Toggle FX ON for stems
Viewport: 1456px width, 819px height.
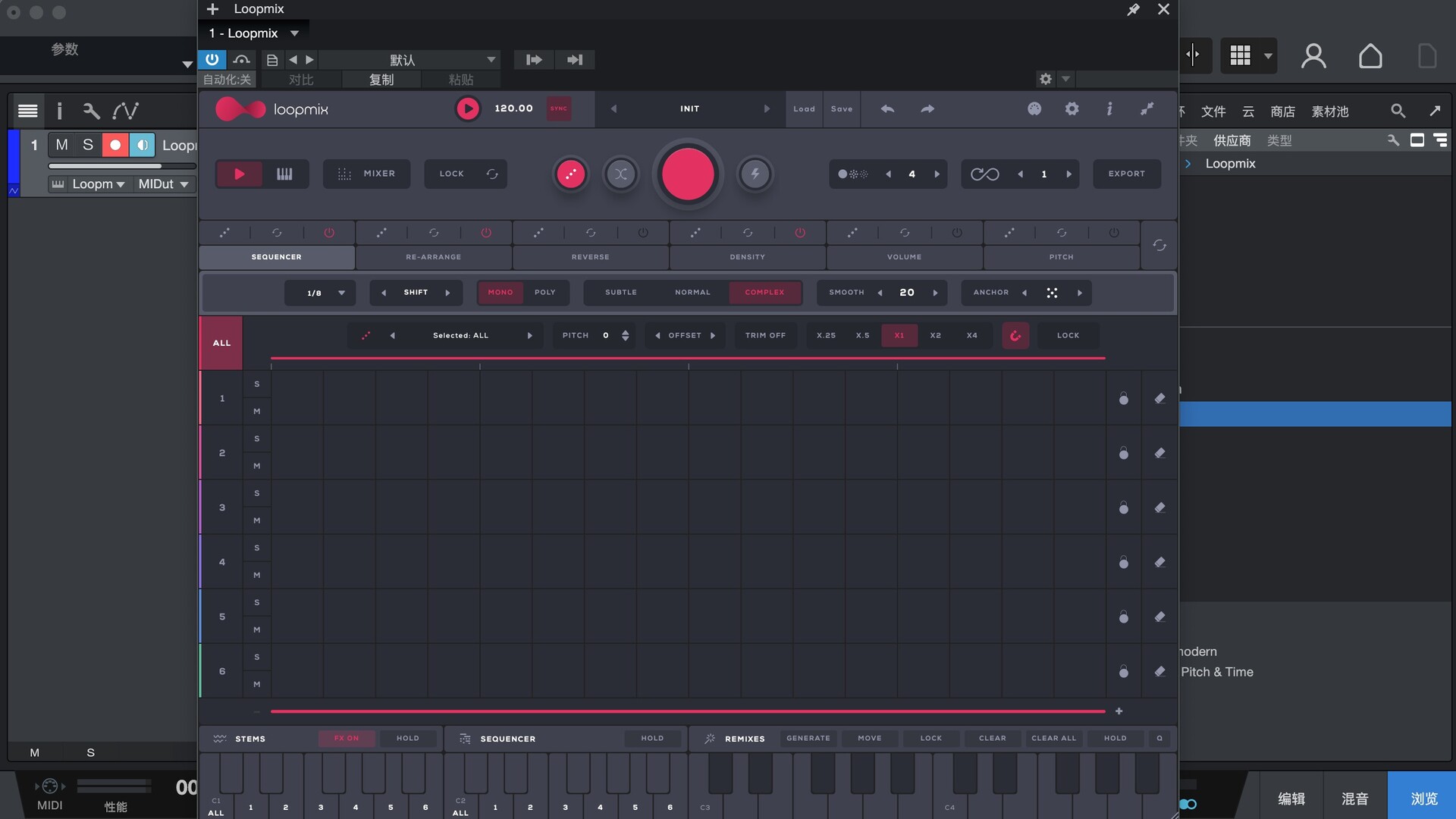tap(347, 738)
